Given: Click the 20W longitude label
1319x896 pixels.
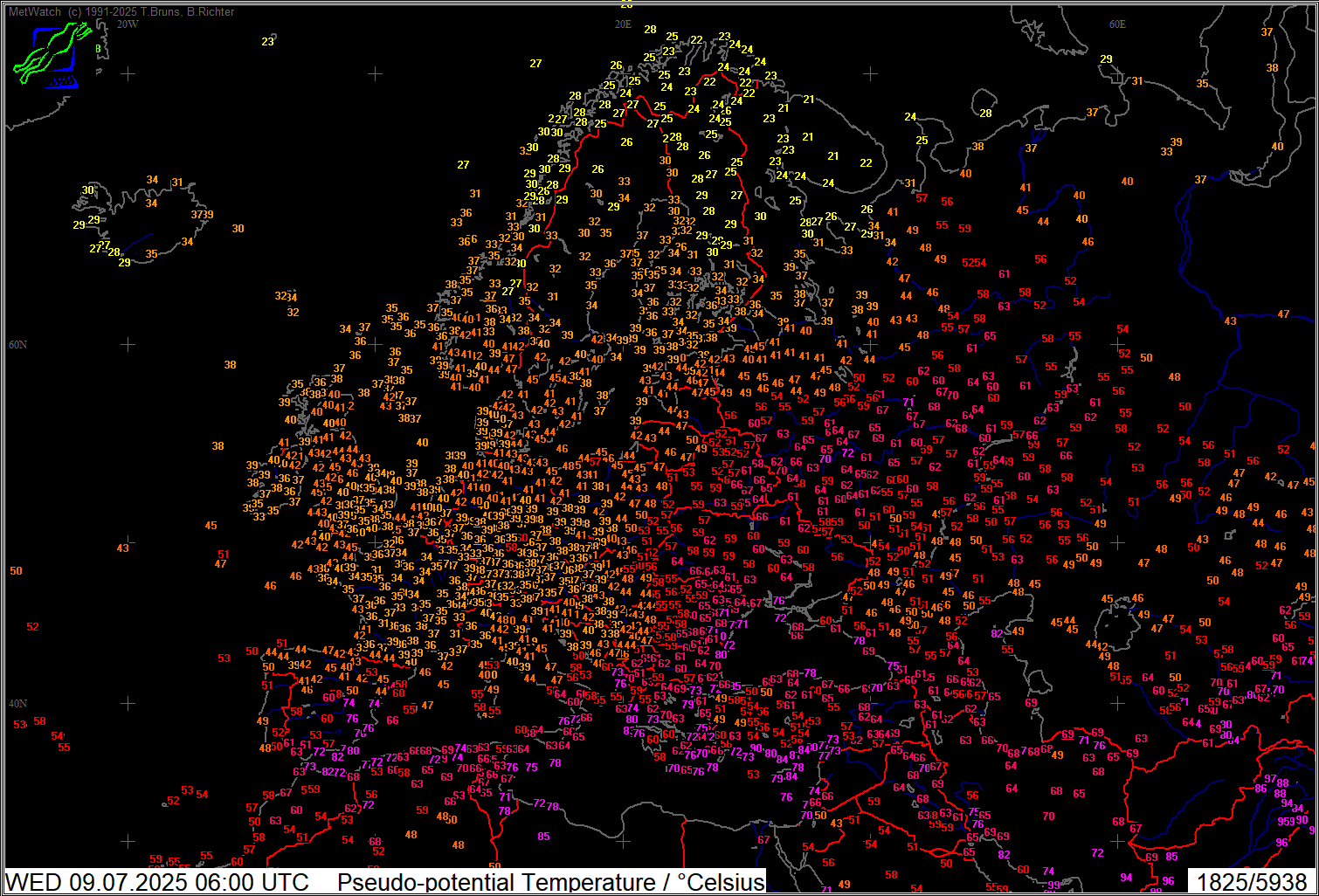Looking at the screenshot, I should [128, 24].
